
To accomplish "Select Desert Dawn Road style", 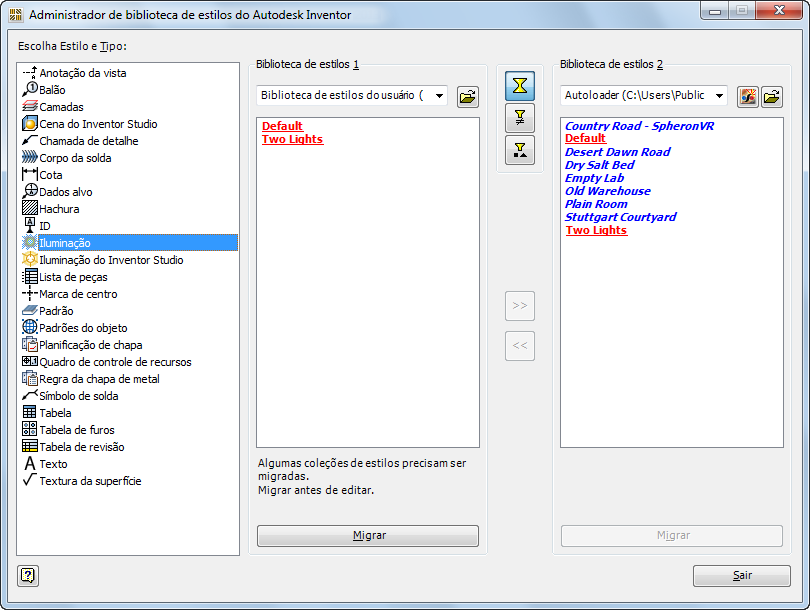I will pyautogui.click(x=618, y=152).
